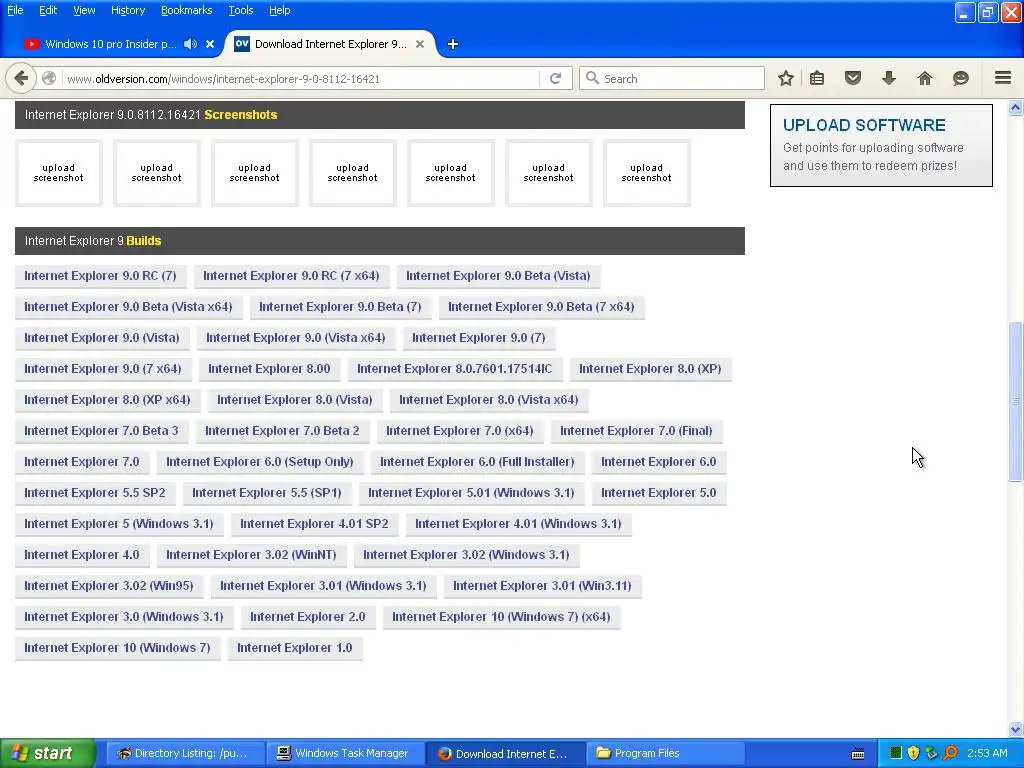Click the first upload screenshot thumbnail
Image resolution: width=1024 pixels, height=768 pixels.
point(59,173)
